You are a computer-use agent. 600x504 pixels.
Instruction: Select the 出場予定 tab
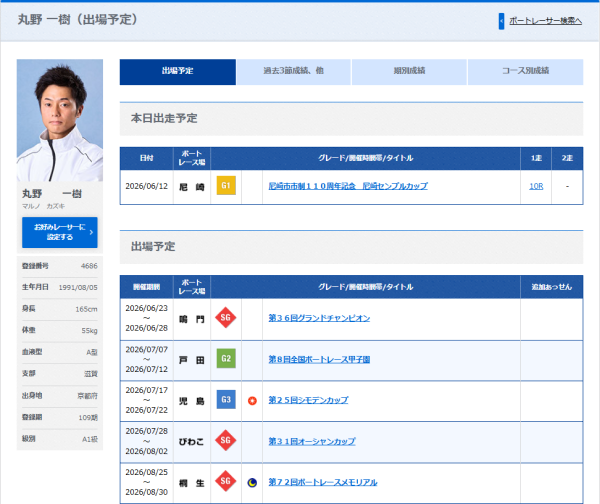178,72
